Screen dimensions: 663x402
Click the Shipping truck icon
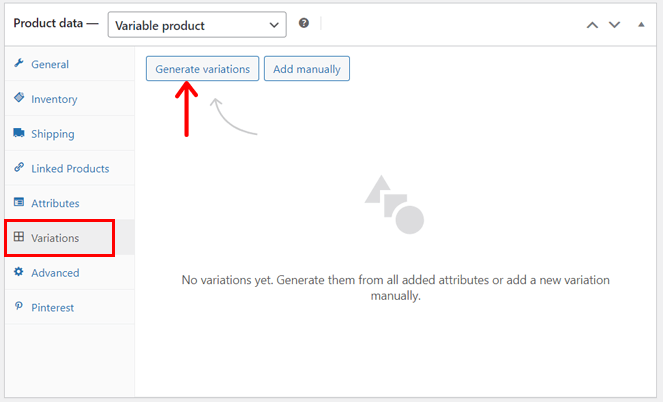click(x=19, y=134)
